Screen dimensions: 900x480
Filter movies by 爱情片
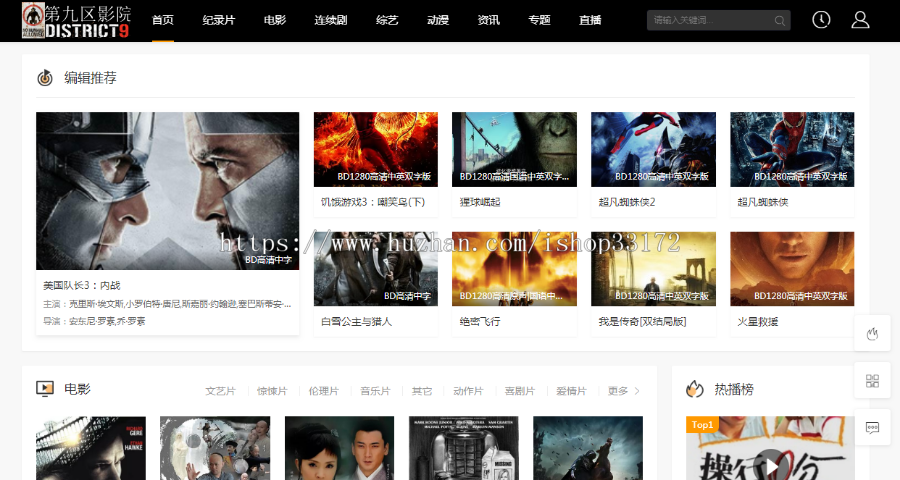572,391
